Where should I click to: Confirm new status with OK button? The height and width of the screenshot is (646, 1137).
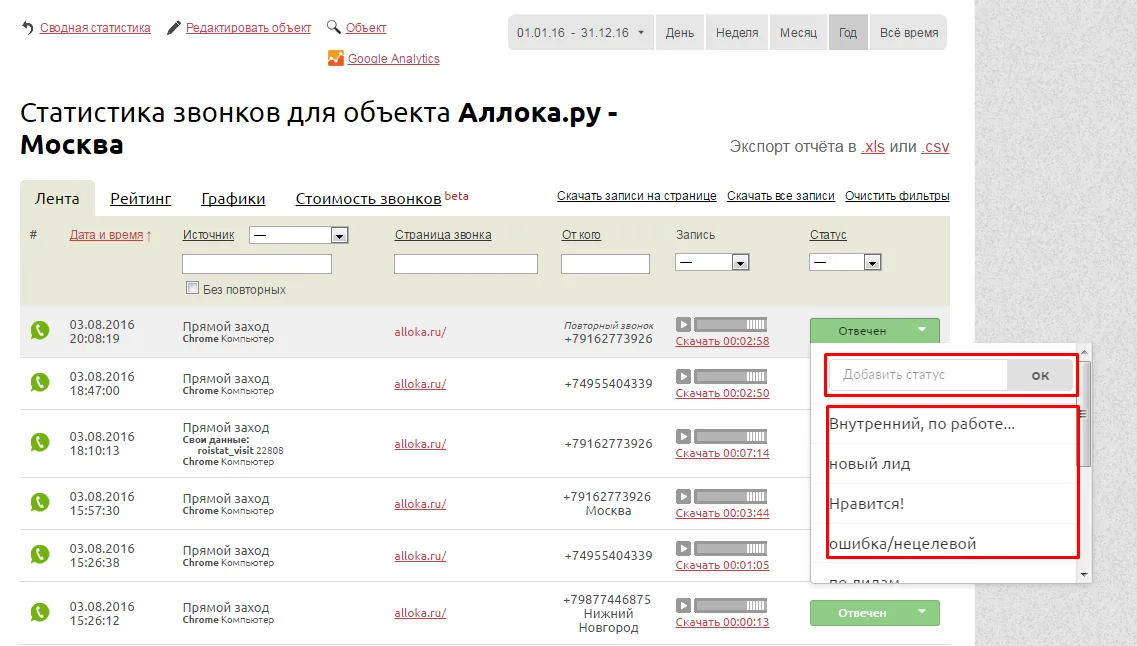tap(1041, 375)
